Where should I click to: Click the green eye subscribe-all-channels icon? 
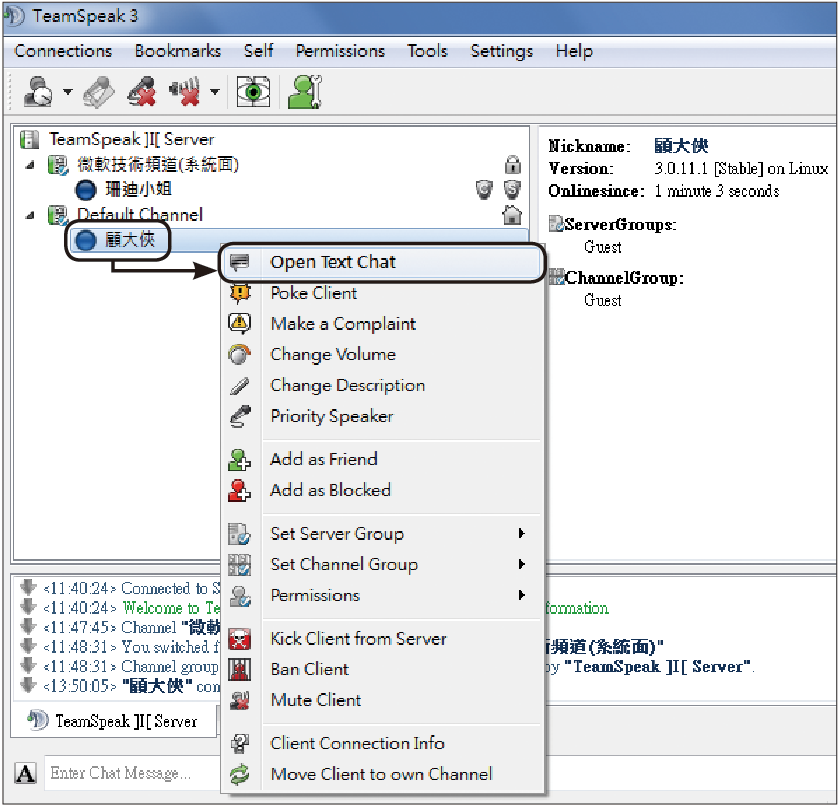coord(253,92)
